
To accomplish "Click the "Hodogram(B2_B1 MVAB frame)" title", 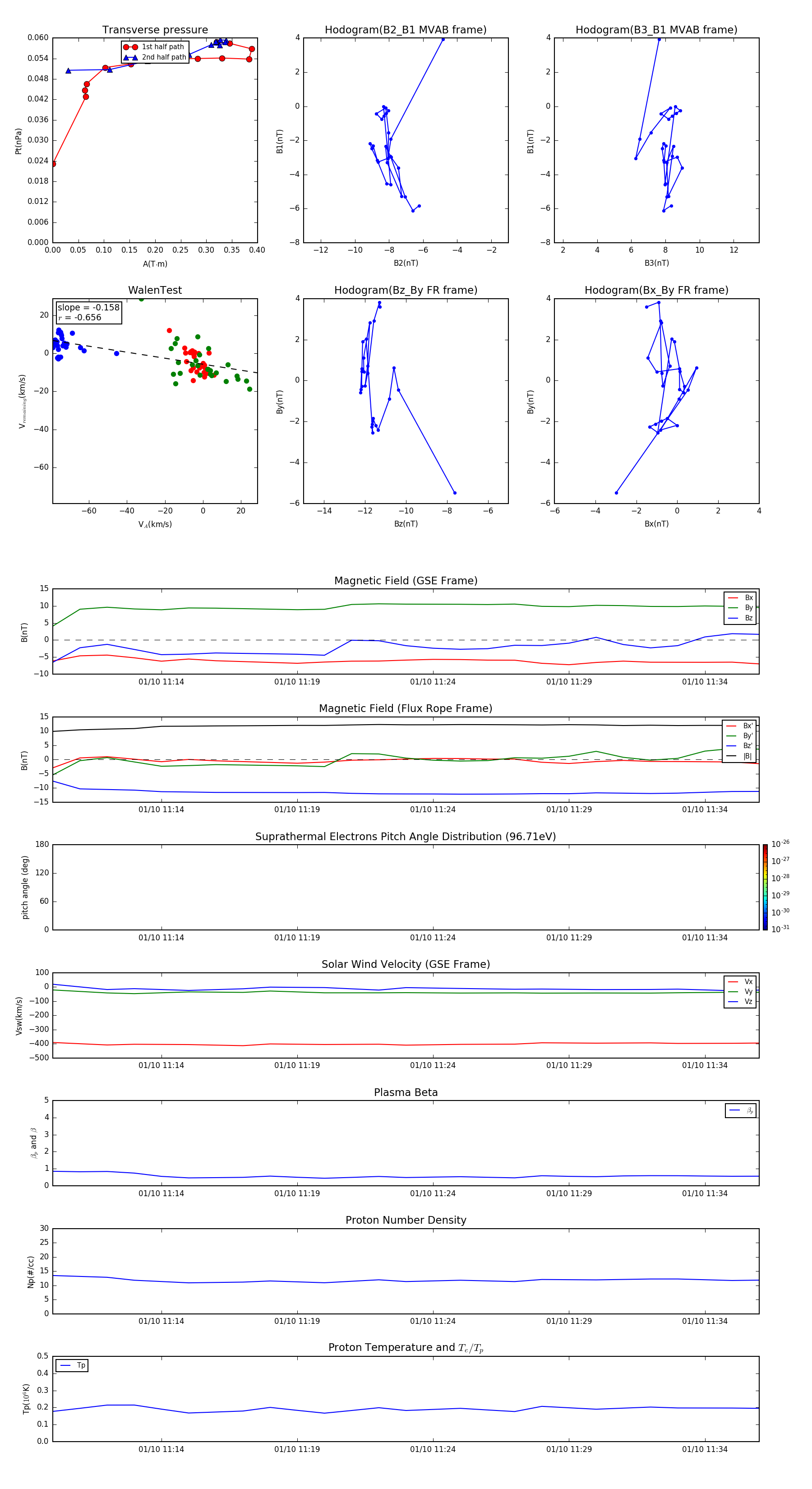I will pos(406,30).
